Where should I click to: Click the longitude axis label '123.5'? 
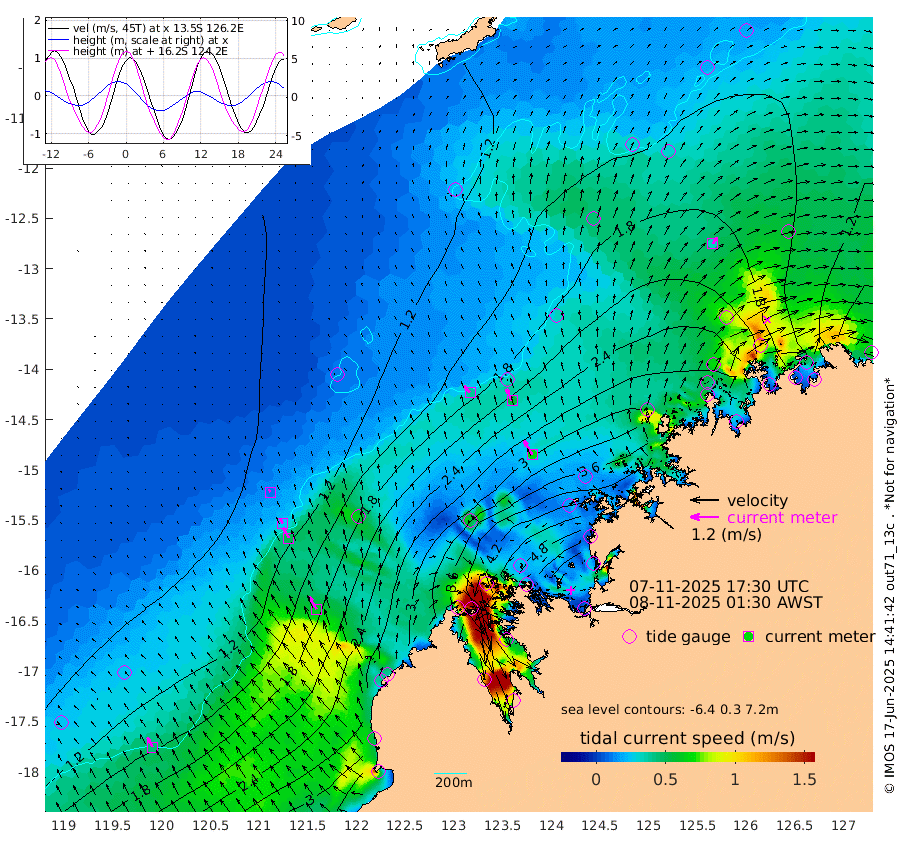click(502, 825)
